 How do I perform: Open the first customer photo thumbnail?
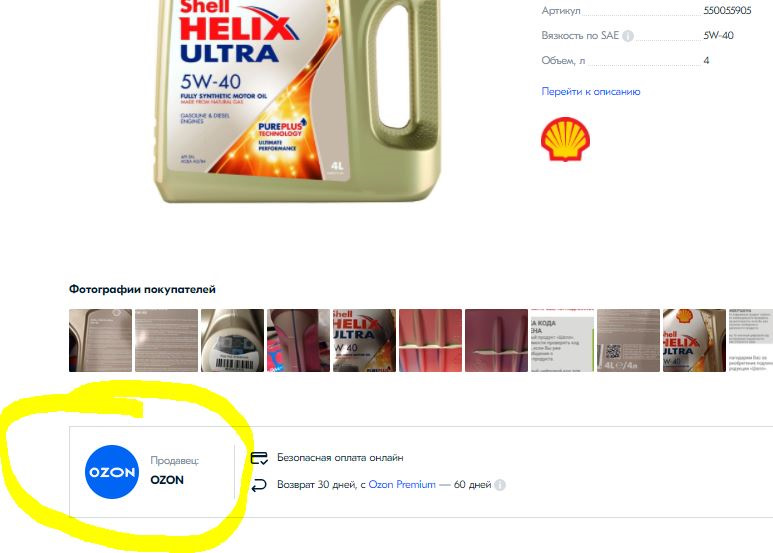coord(101,341)
